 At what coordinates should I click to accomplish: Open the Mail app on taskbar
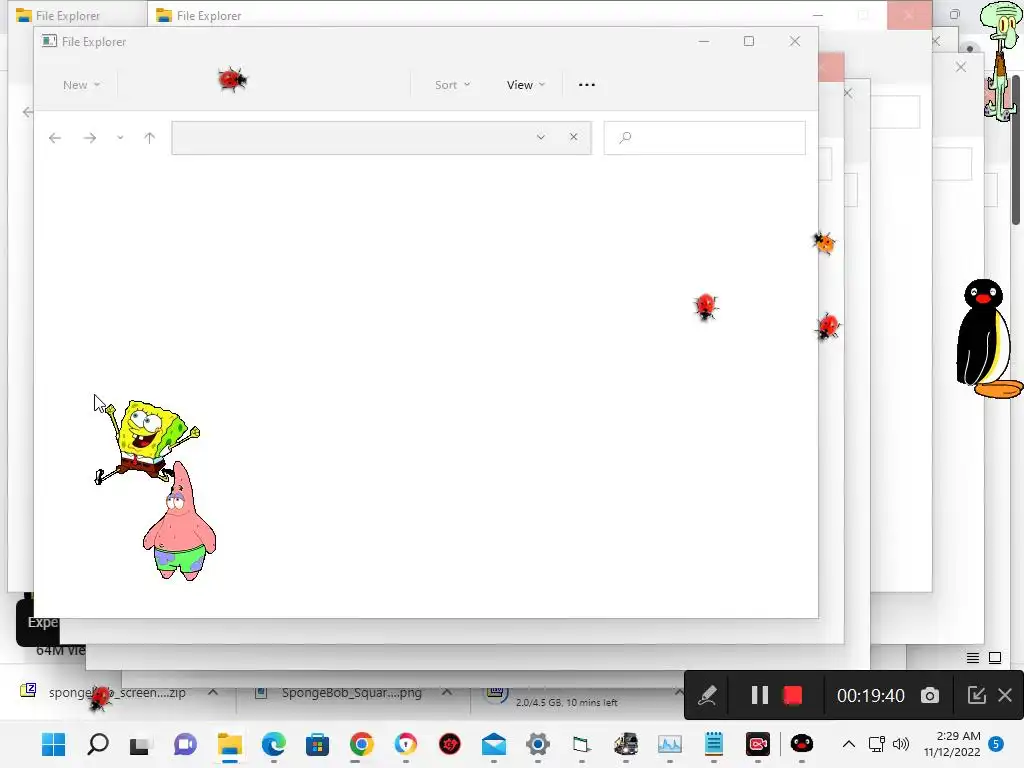tap(494, 744)
